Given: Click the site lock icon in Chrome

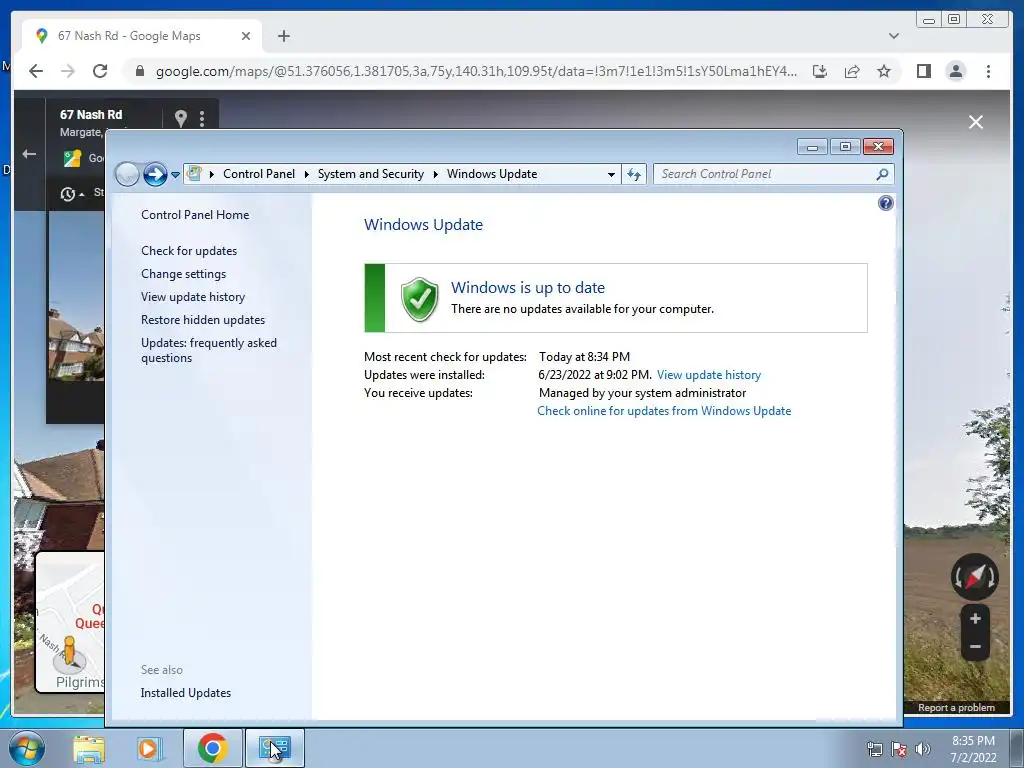Looking at the screenshot, I should pos(139,71).
